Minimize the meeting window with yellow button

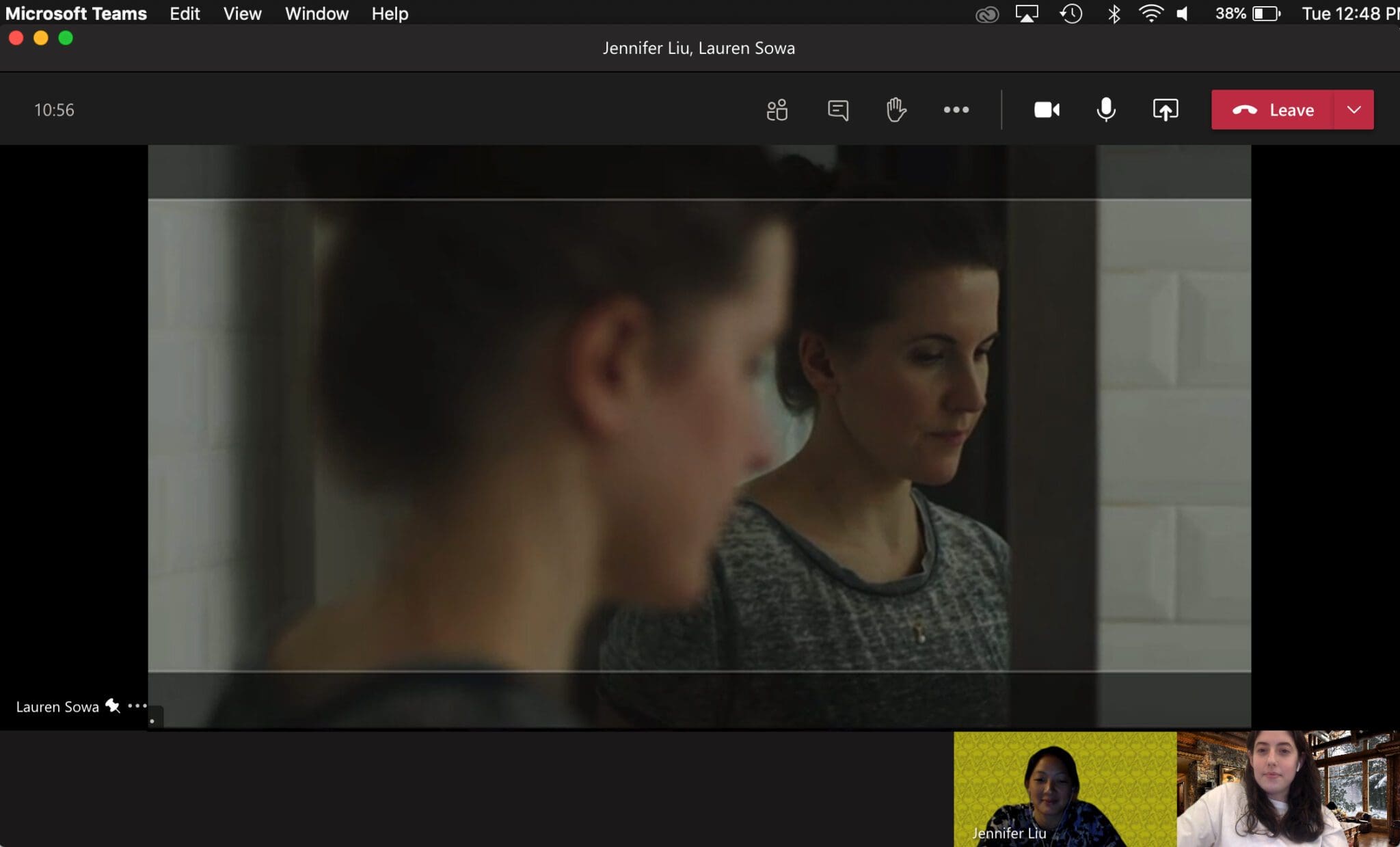tap(41, 38)
